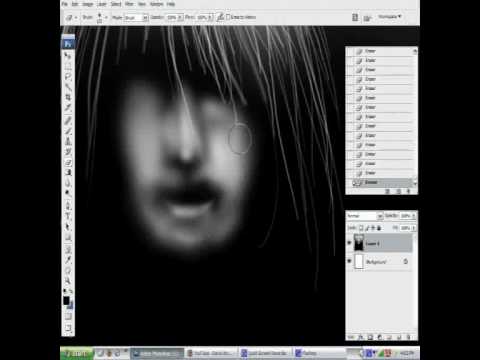Viewport: 480px width, 360px height.
Task: Delete current state in History panel
Action: click(408, 191)
